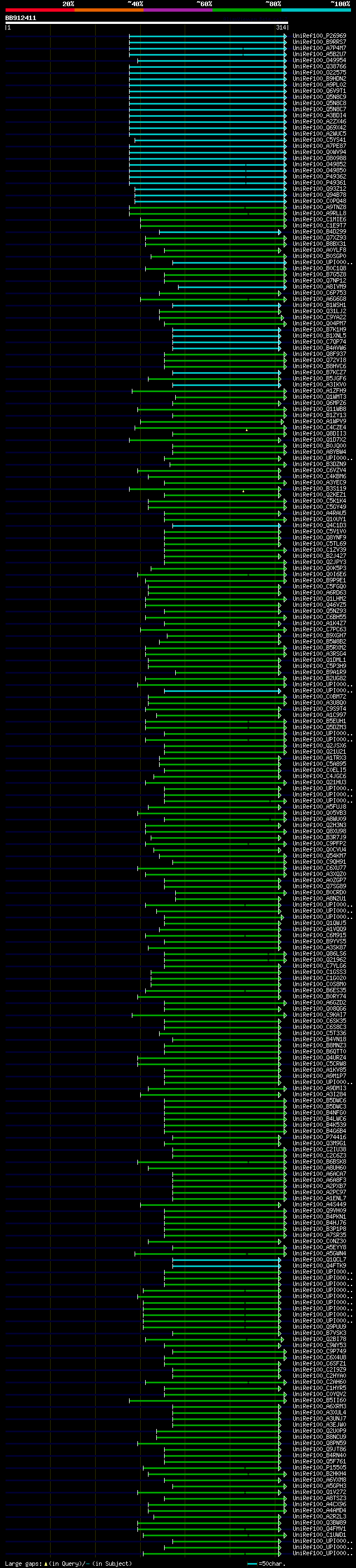Open hit UniRef100_A7P4M7

click(x=319, y=48)
